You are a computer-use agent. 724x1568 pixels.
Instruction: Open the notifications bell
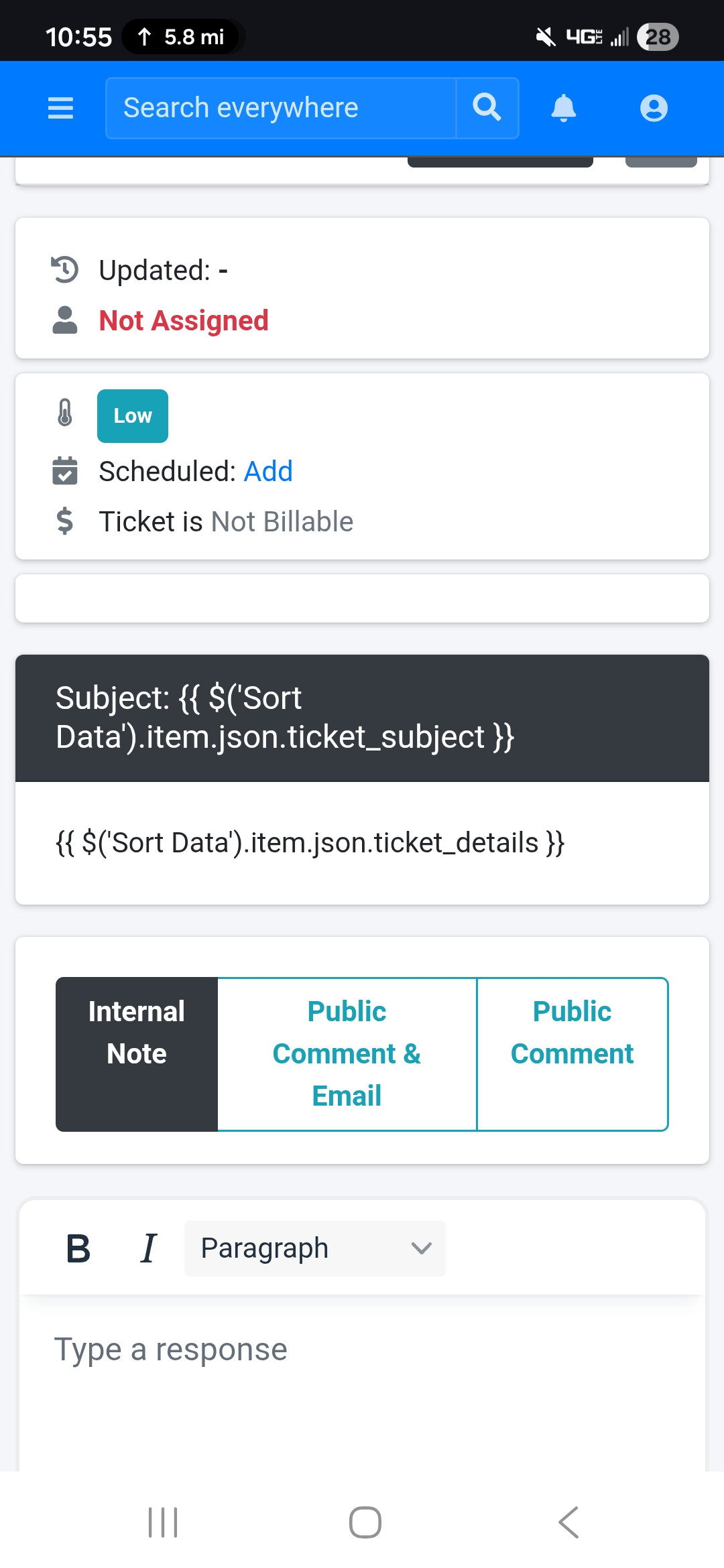pos(563,108)
